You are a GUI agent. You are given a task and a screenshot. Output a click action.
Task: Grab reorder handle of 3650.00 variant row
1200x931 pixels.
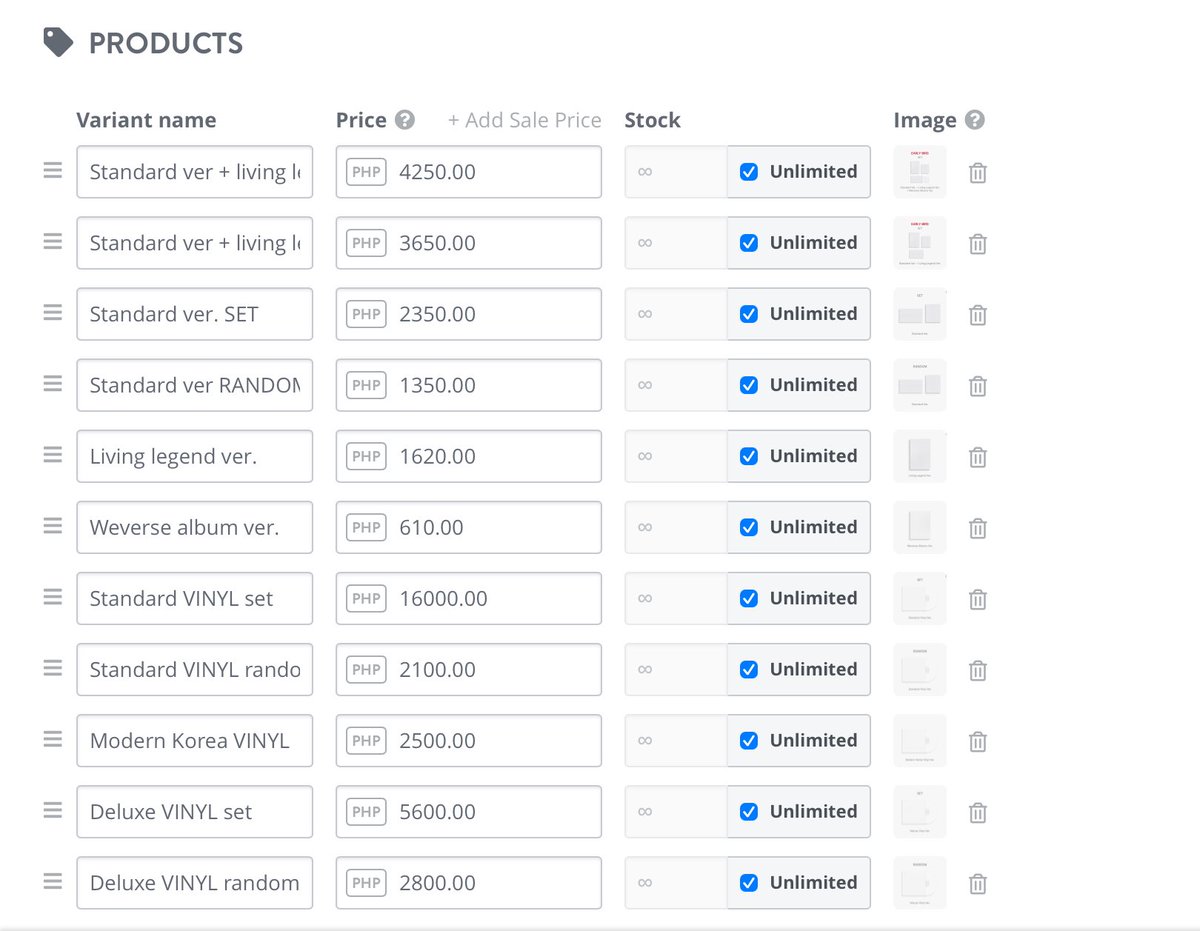coord(53,242)
